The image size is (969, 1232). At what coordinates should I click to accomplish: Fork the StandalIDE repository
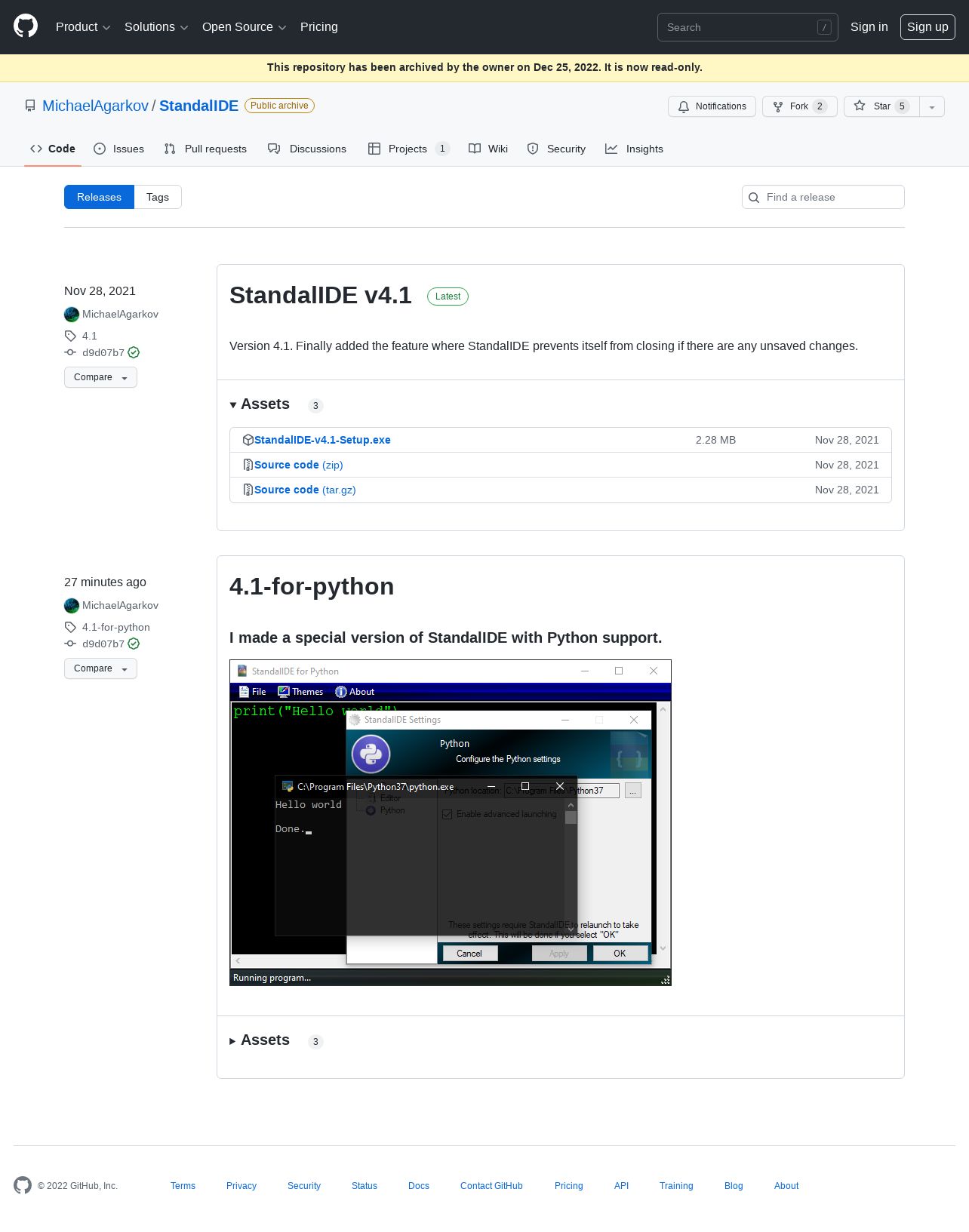pyautogui.click(x=799, y=106)
